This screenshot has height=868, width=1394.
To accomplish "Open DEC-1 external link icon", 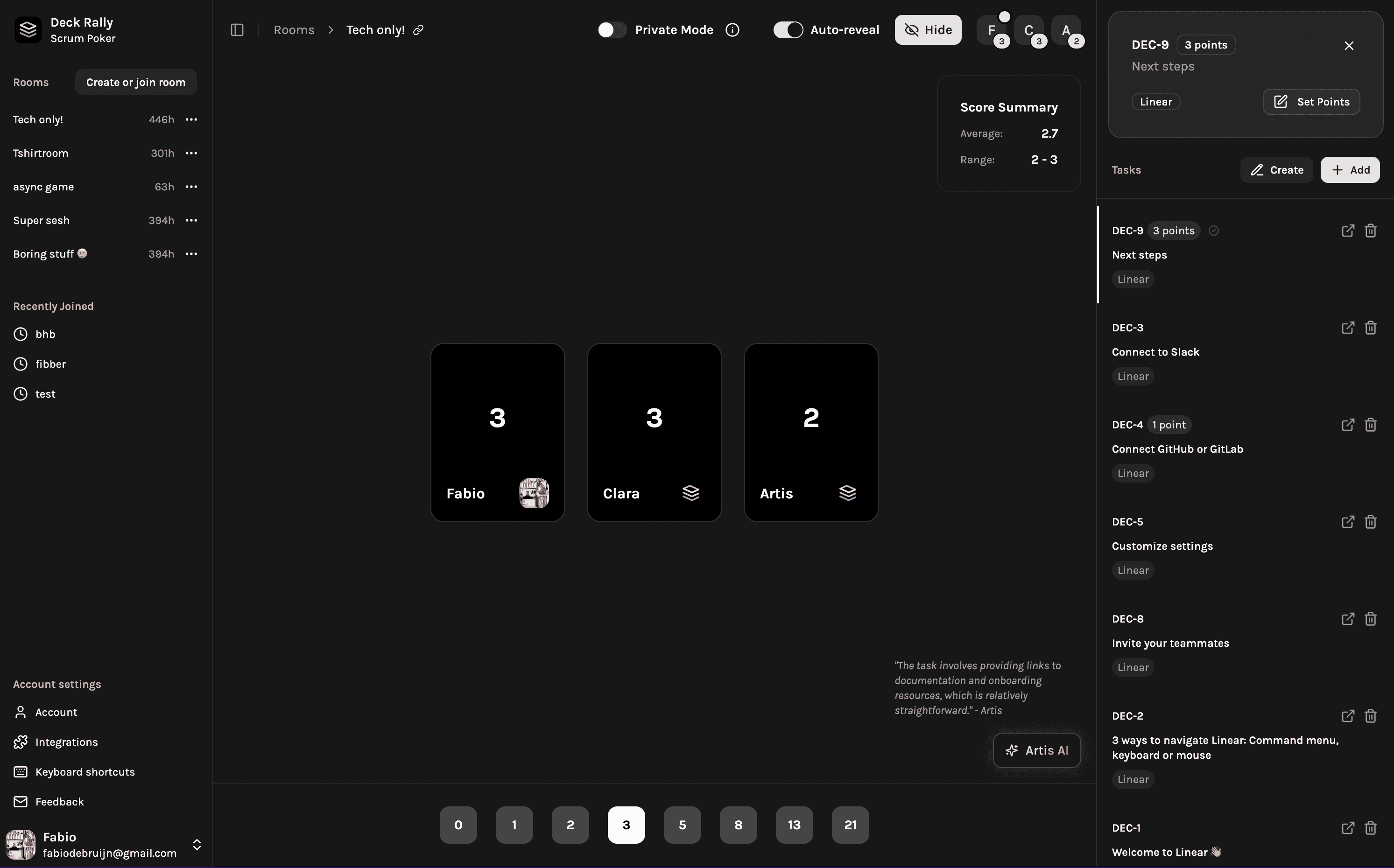I will tap(1347, 828).
